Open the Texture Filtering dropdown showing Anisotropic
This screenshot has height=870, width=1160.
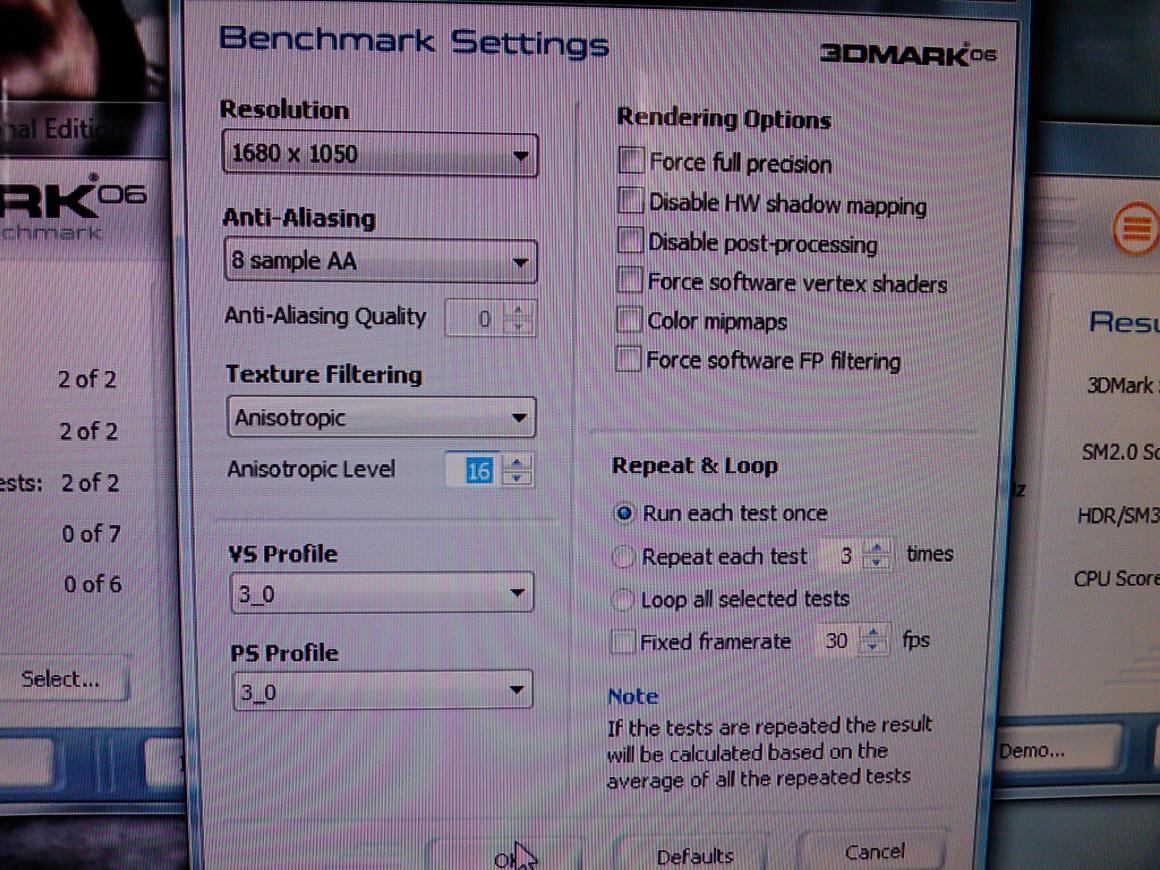(x=381, y=417)
